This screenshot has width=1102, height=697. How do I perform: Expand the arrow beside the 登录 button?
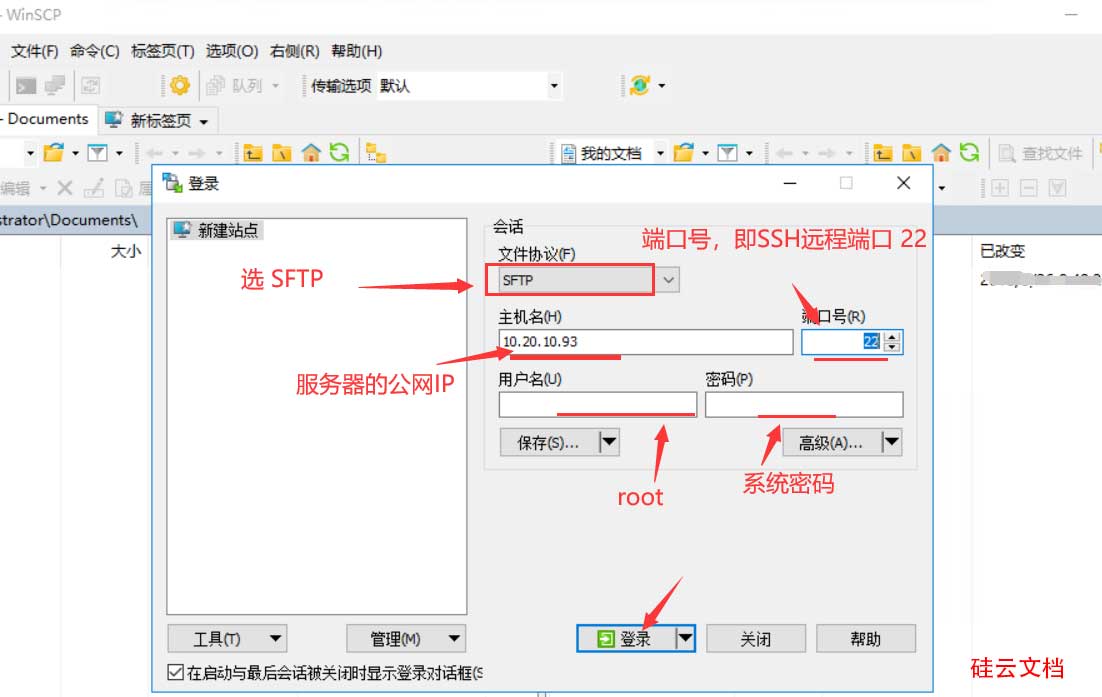pyautogui.click(x=685, y=639)
